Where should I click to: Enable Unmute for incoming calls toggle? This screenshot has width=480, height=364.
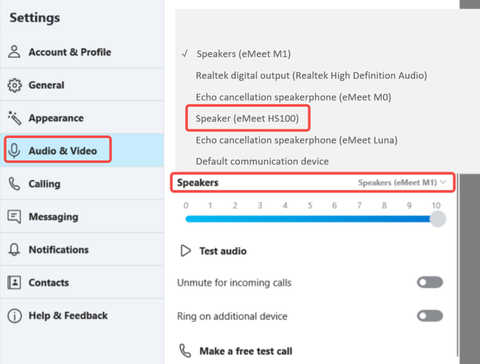click(430, 282)
